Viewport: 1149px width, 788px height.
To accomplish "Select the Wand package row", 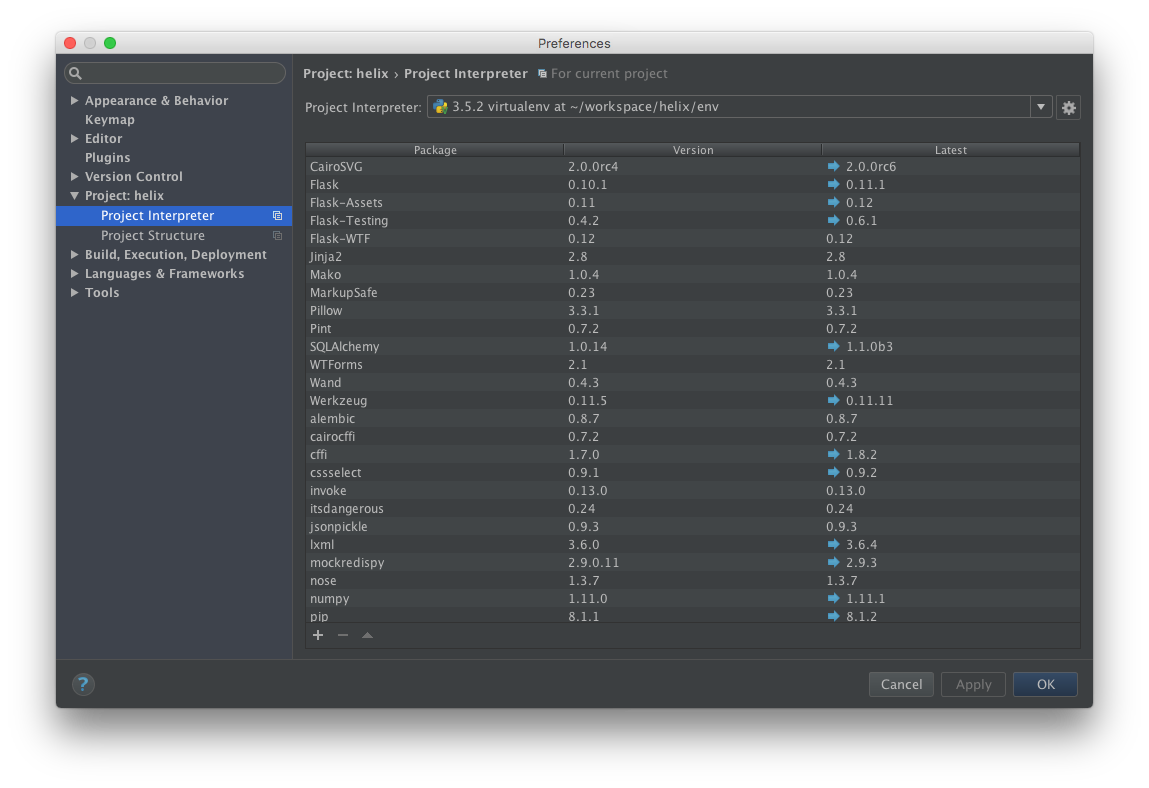I will pos(692,382).
